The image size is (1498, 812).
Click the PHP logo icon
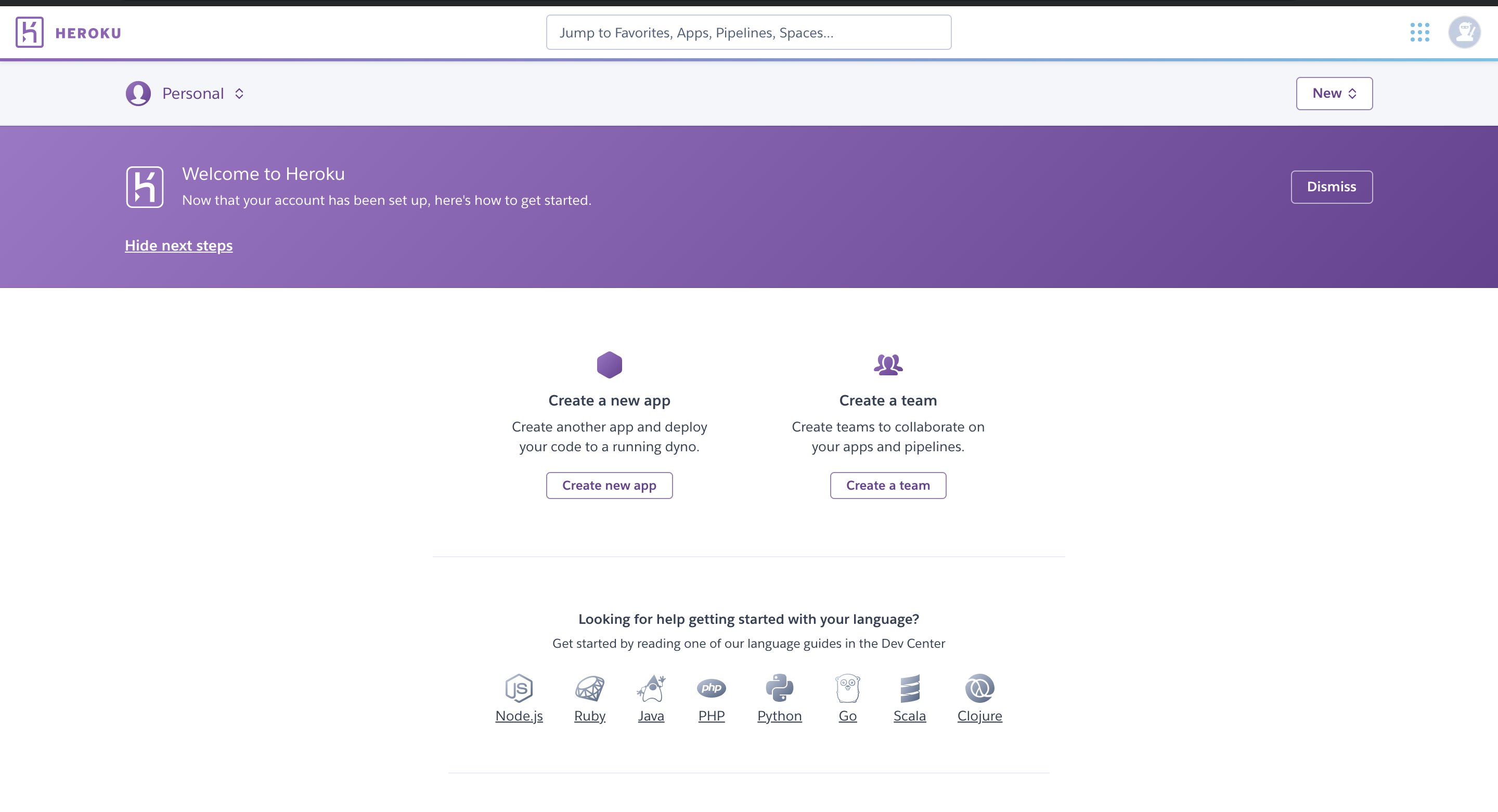(711, 688)
